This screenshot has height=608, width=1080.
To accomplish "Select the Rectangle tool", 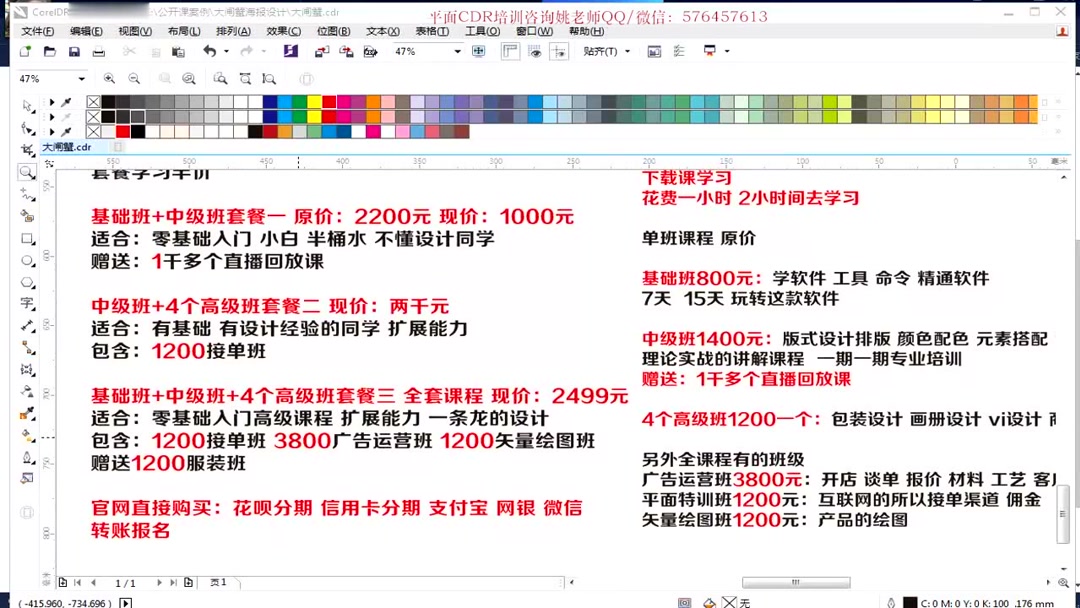I will coord(27,238).
